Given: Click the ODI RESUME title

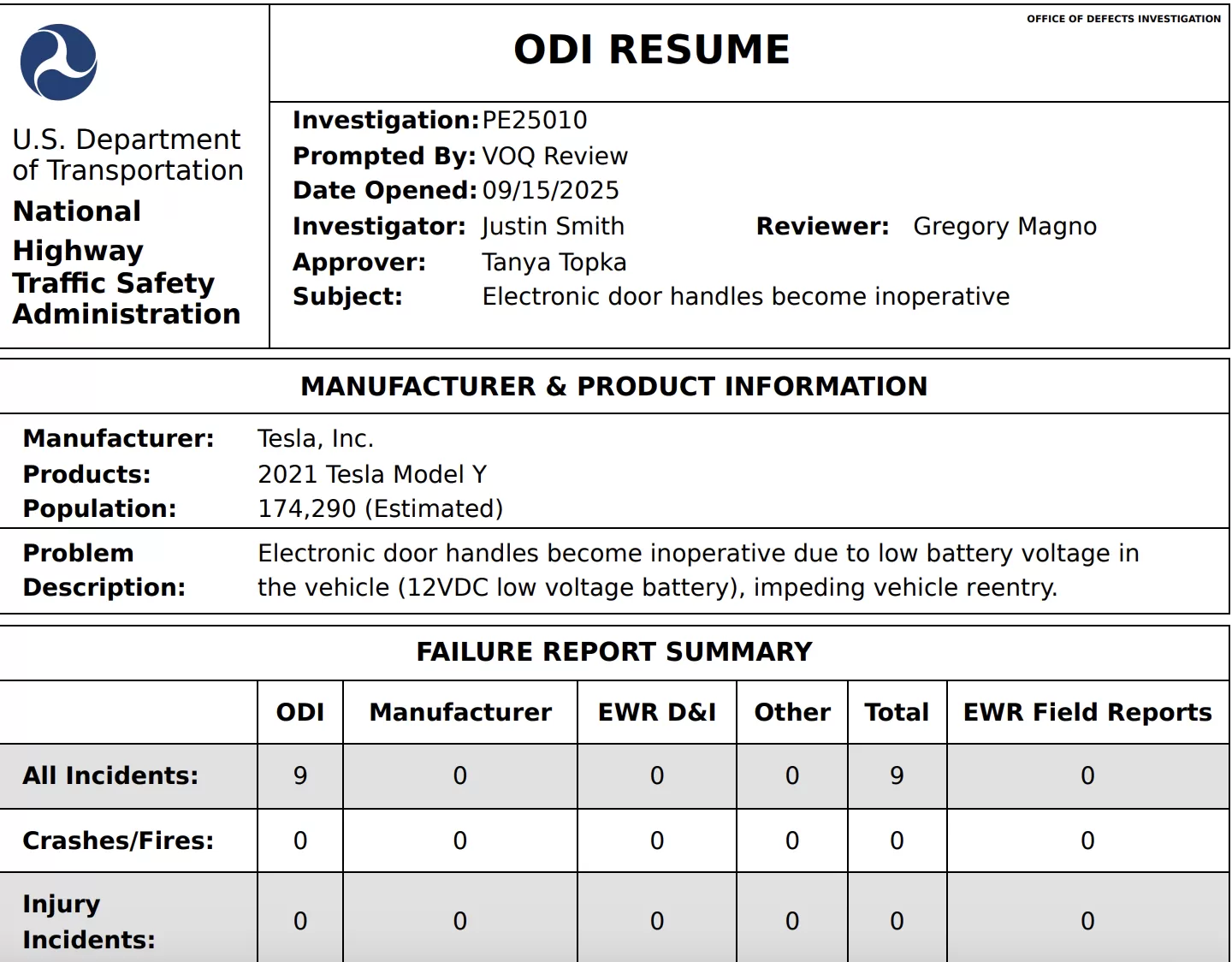Looking at the screenshot, I should tap(651, 50).
